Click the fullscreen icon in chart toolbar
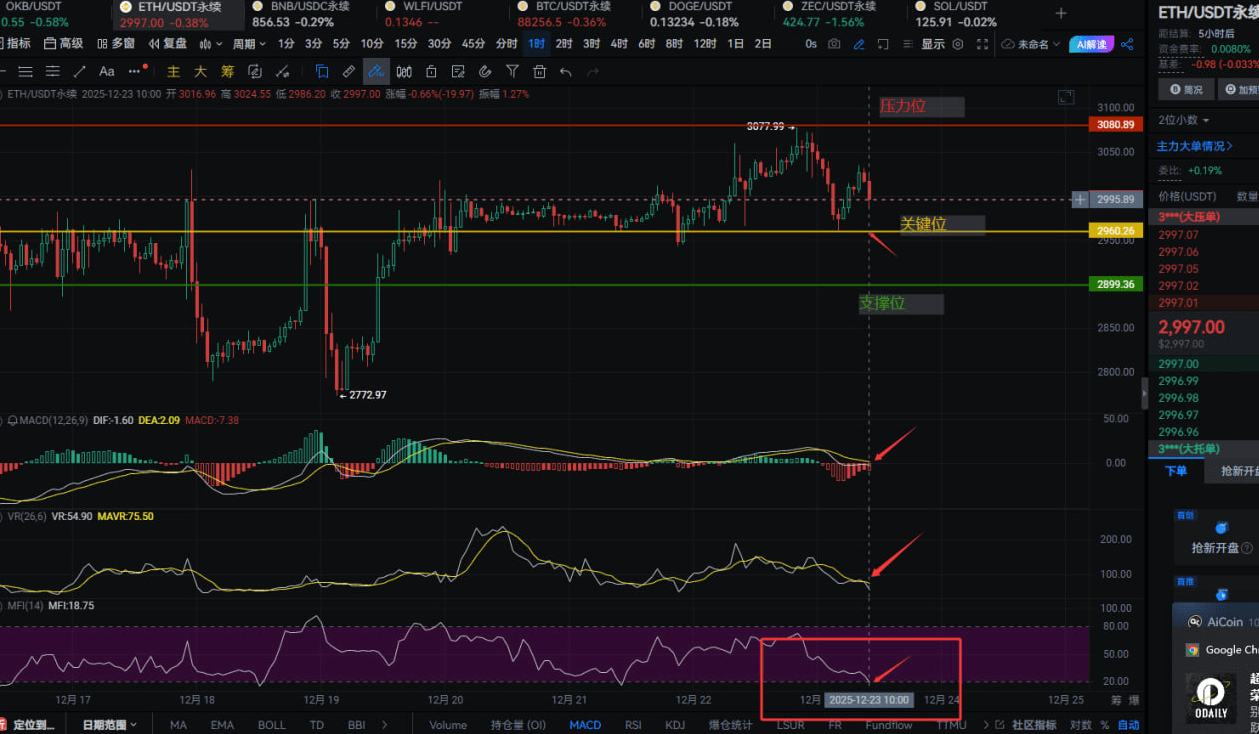The height and width of the screenshot is (734, 1259). (983, 44)
